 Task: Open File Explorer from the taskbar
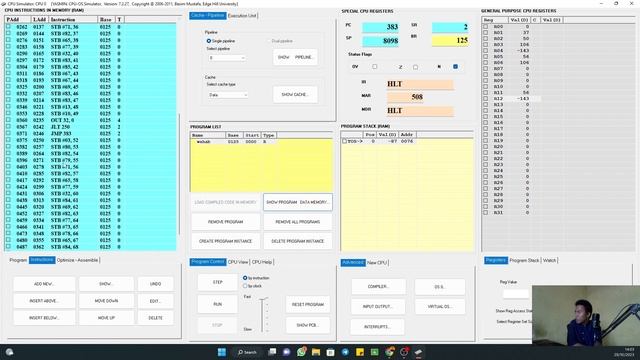[316, 352]
